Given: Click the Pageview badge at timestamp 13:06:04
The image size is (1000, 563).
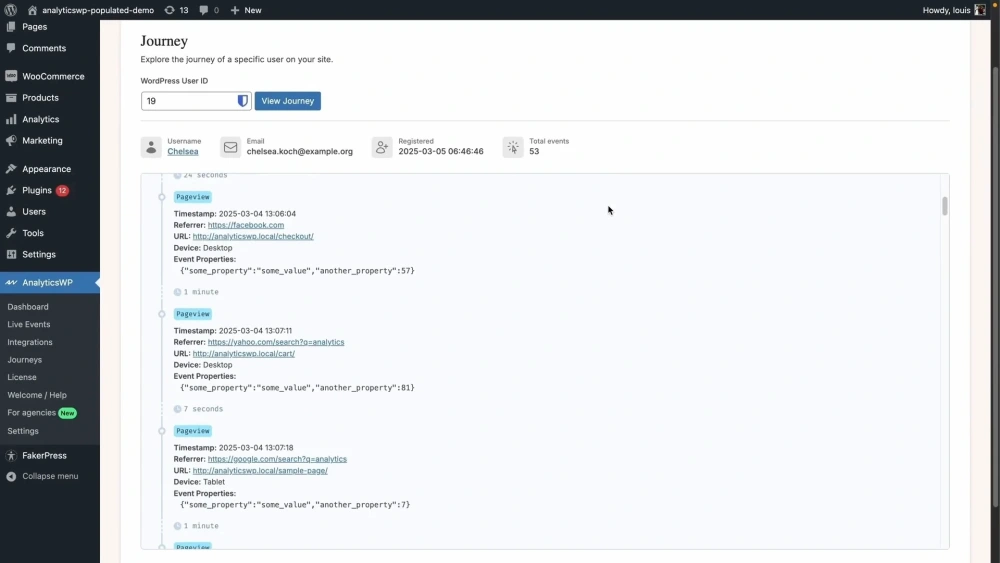Looking at the screenshot, I should pos(193,197).
